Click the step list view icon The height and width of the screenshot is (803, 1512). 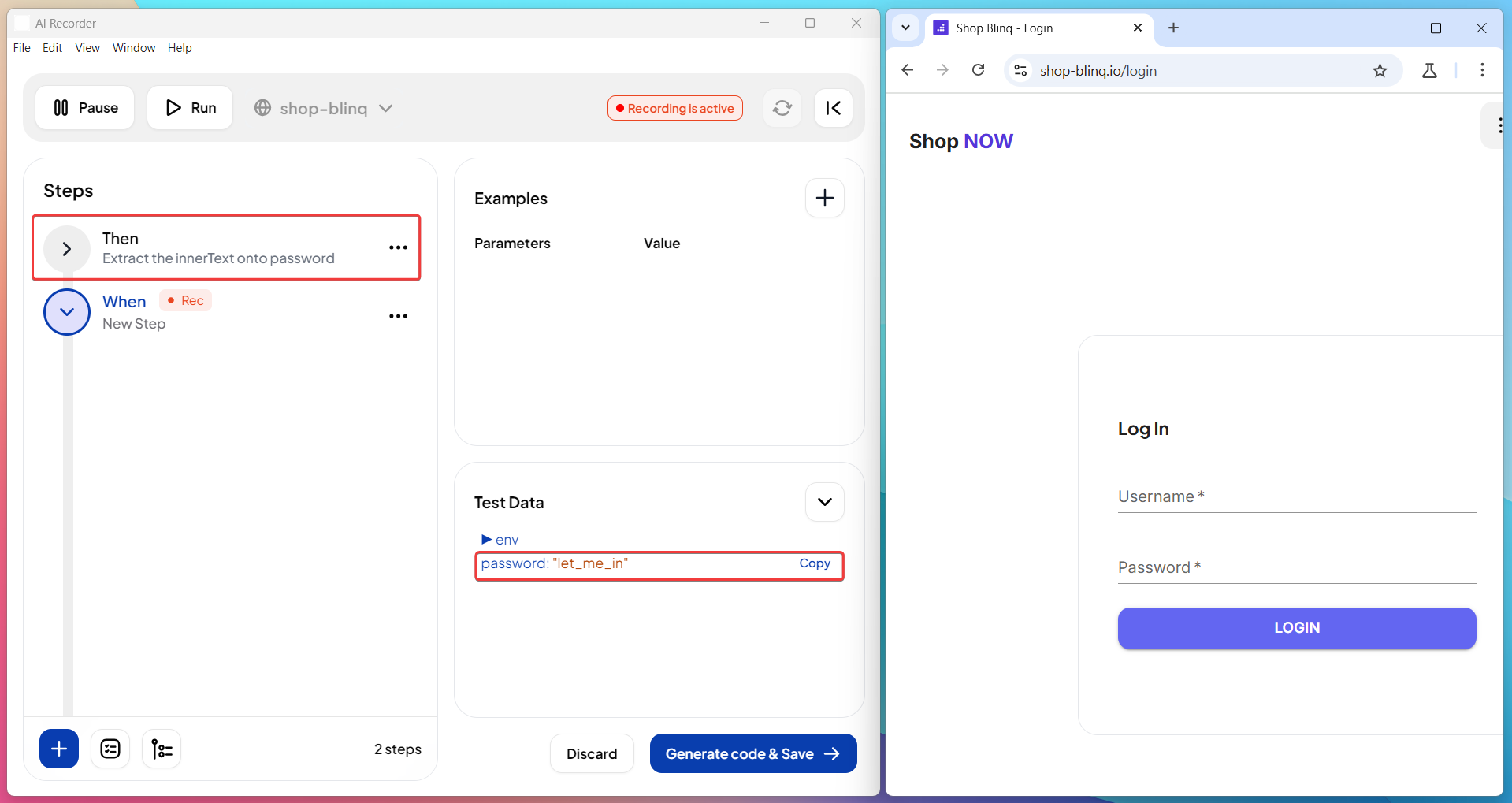pos(110,749)
